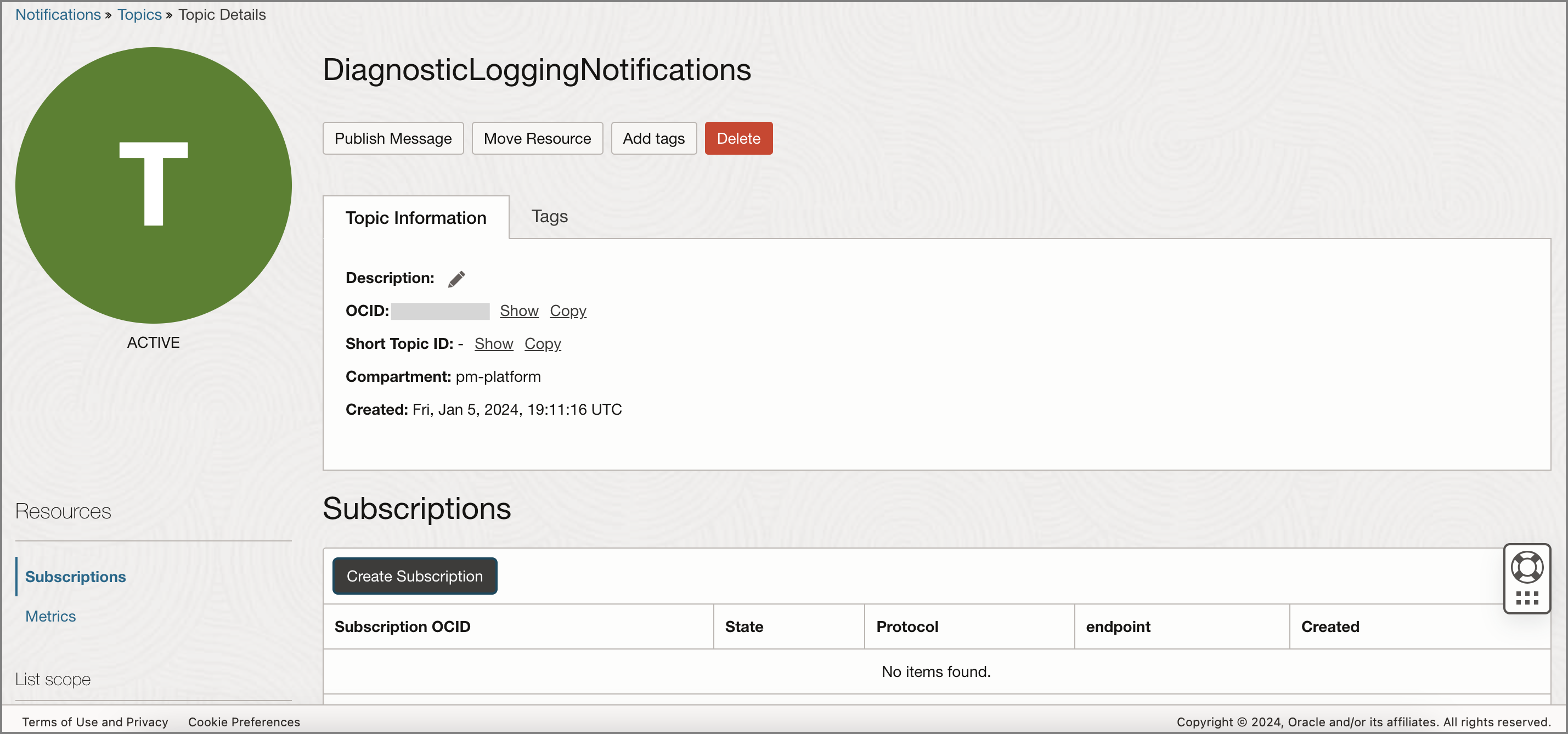
Task: Select the Topic Information tab
Action: (x=416, y=218)
